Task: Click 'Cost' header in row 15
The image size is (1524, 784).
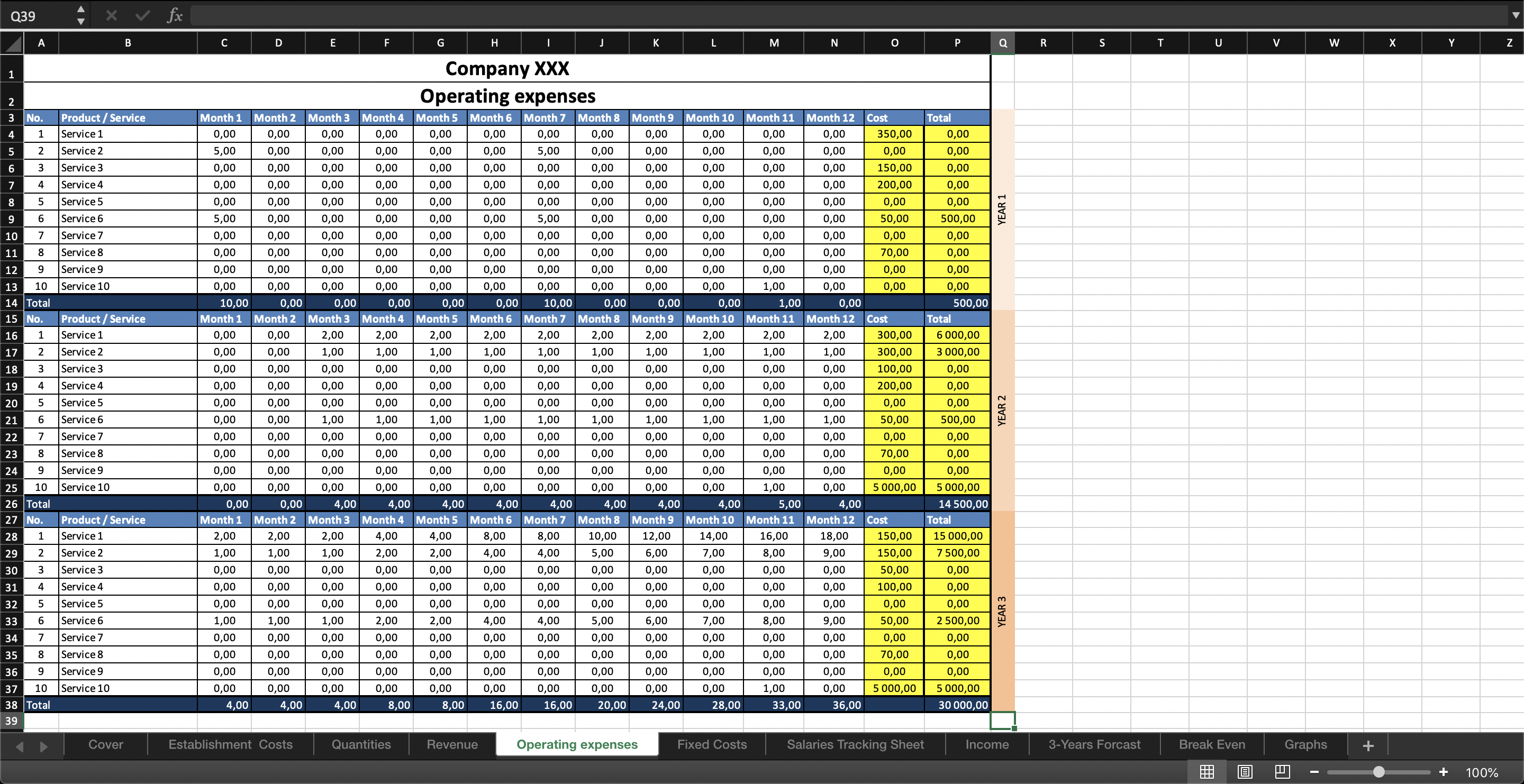Action: [x=894, y=318]
